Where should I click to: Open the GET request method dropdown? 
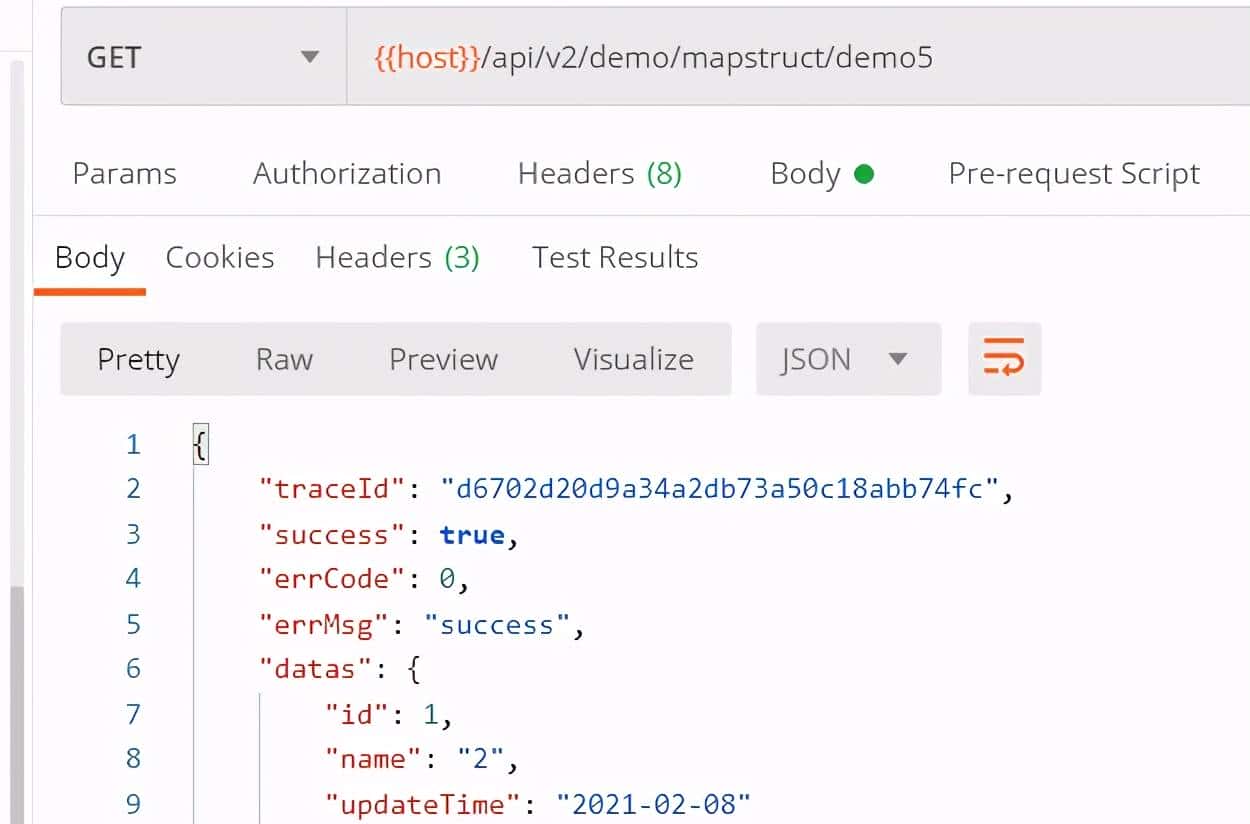click(x=310, y=57)
